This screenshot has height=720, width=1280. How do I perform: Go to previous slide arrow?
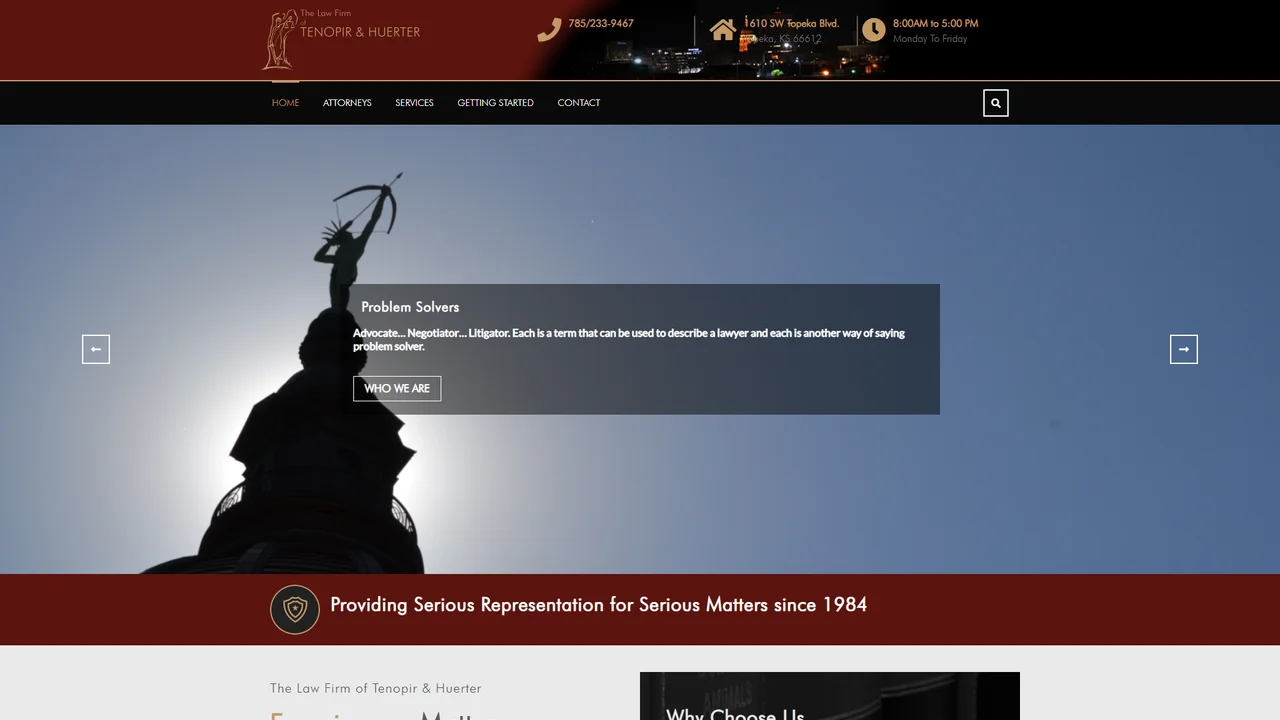pos(96,349)
